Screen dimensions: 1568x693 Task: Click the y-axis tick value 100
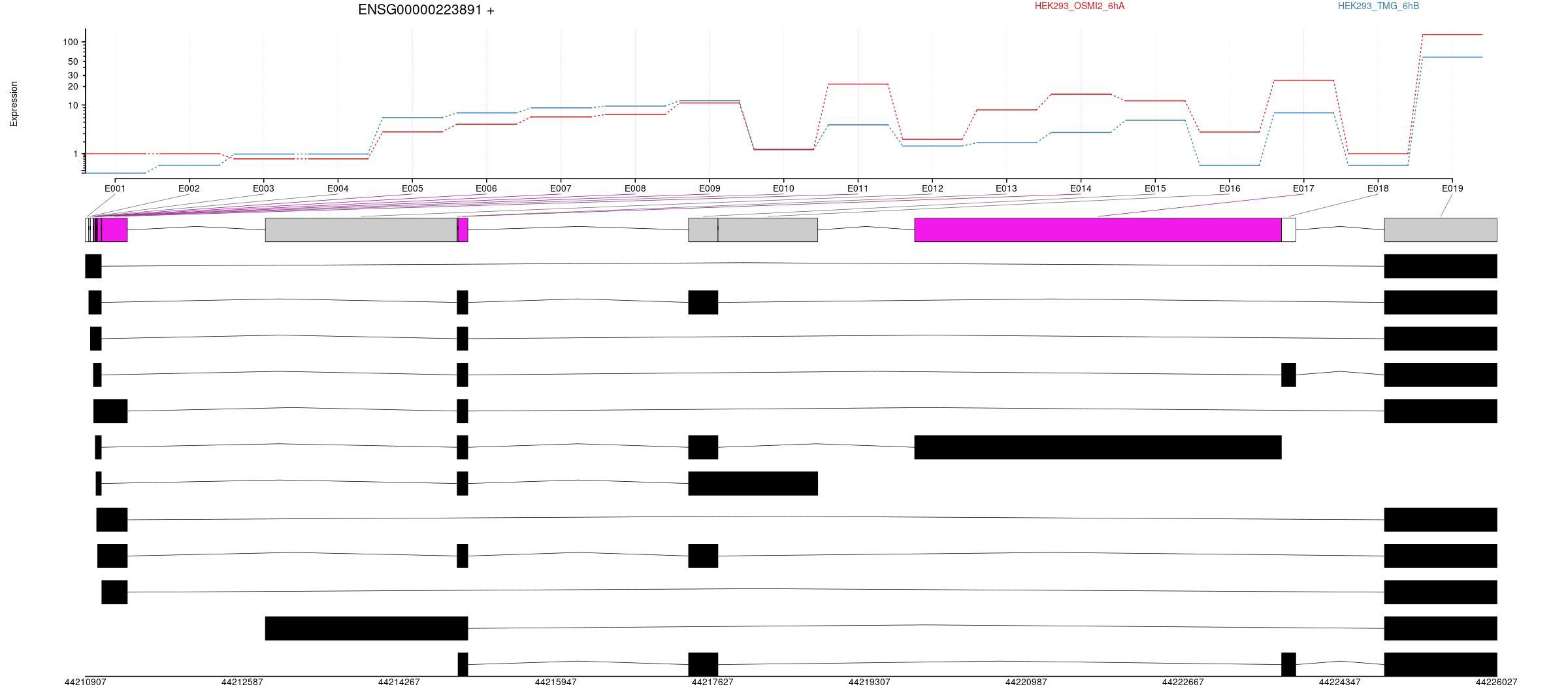coord(71,42)
